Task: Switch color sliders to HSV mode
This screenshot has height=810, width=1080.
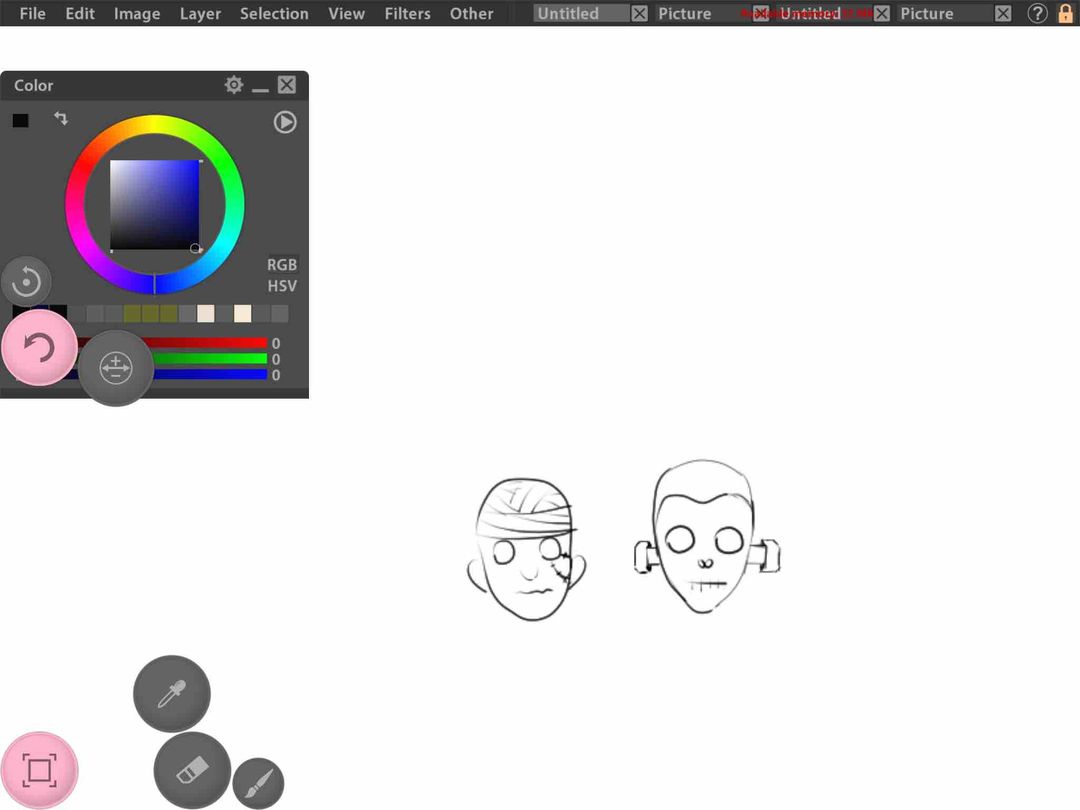Action: pos(282,286)
